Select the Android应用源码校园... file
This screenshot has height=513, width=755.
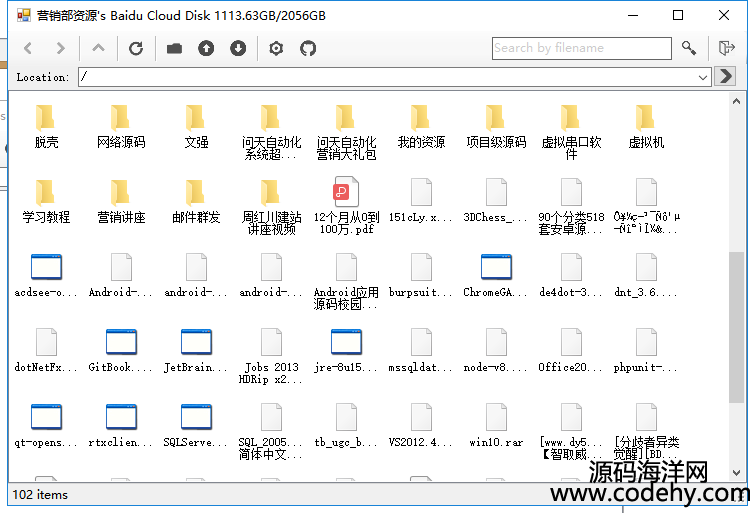[x=346, y=281]
